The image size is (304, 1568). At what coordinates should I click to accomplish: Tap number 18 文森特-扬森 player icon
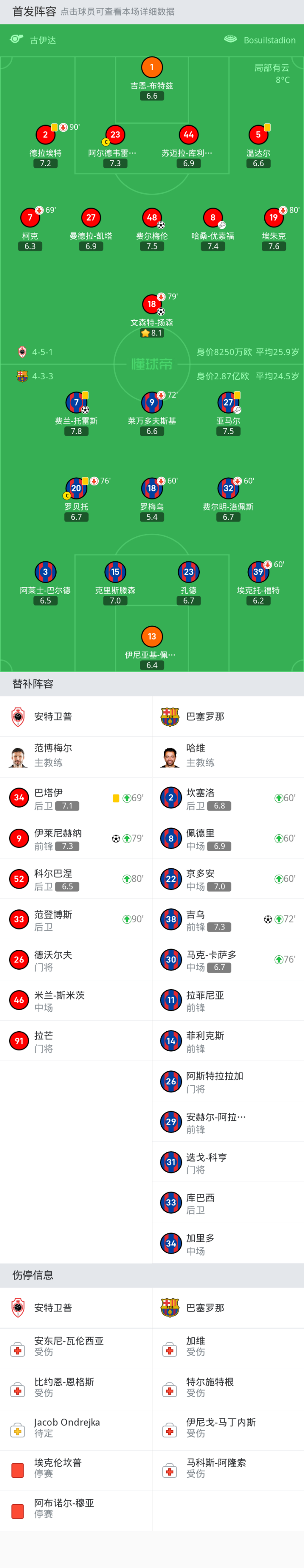(x=152, y=304)
